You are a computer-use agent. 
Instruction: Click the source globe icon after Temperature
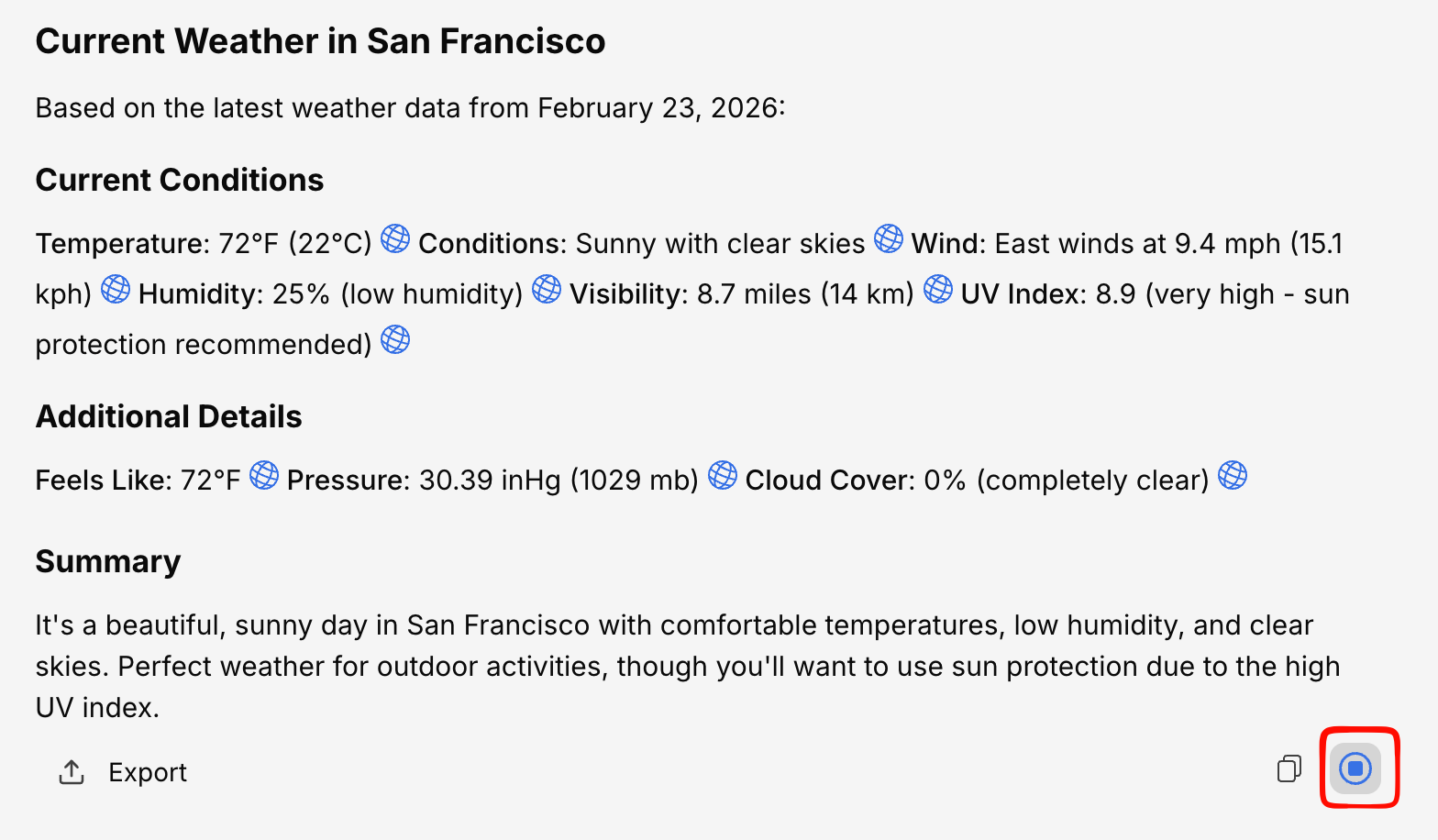click(x=395, y=238)
